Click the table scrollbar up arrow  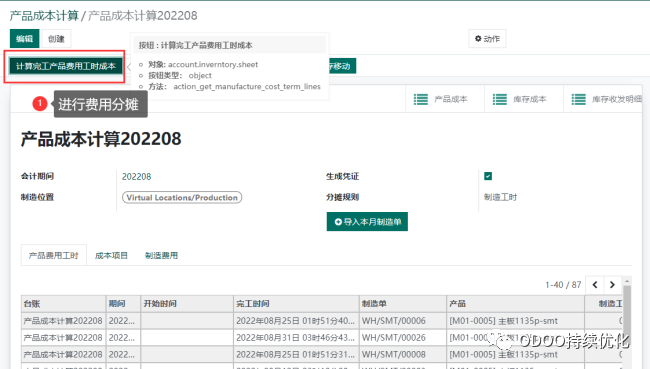(x=627, y=281)
